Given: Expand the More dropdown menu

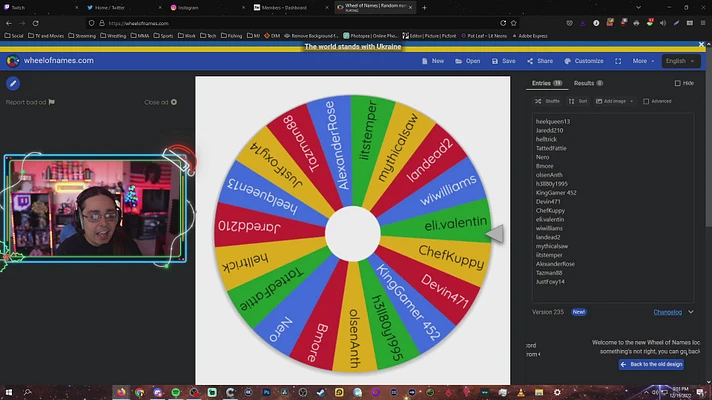Looking at the screenshot, I should [x=643, y=61].
